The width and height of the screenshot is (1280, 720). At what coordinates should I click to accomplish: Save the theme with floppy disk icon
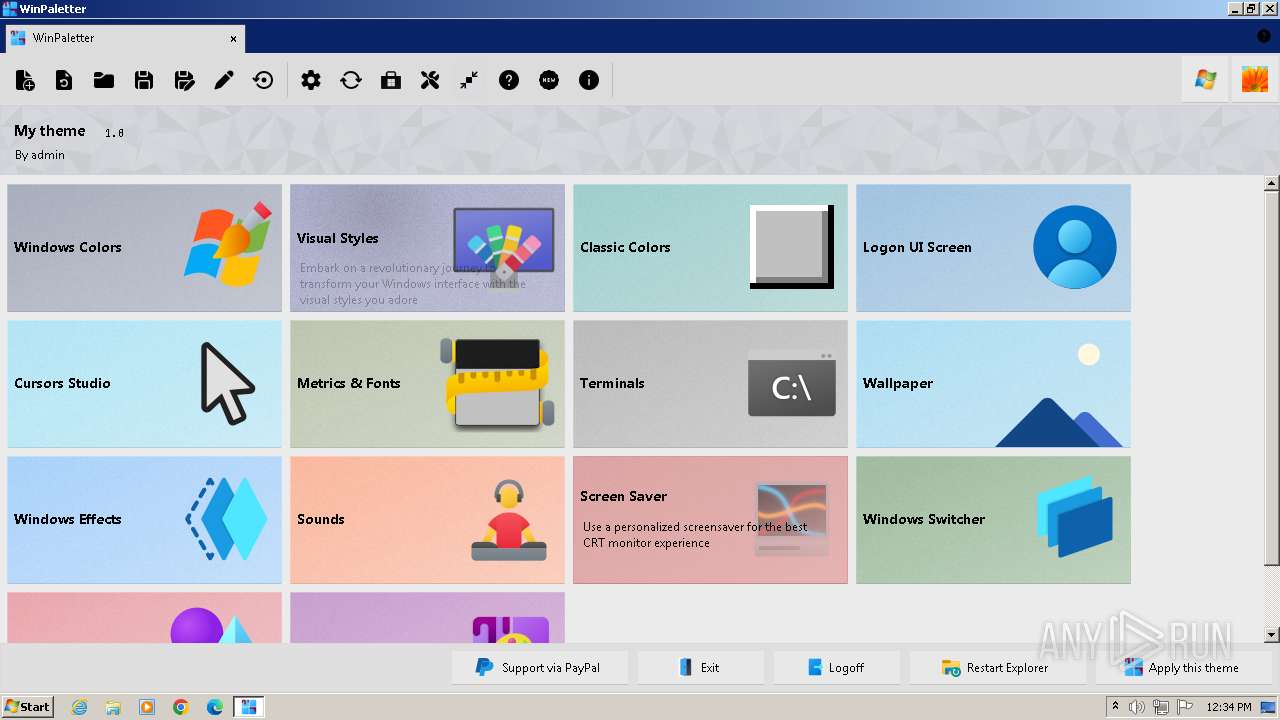tap(144, 80)
